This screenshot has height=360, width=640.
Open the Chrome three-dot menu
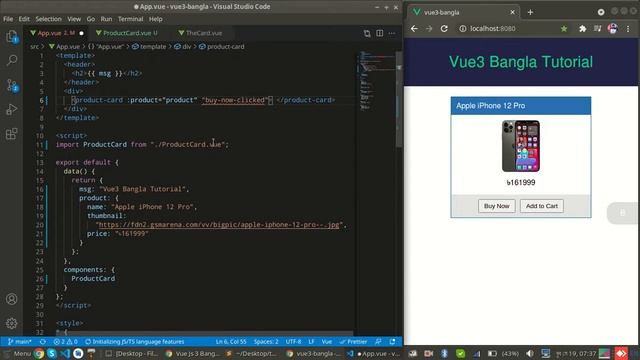click(x=628, y=29)
